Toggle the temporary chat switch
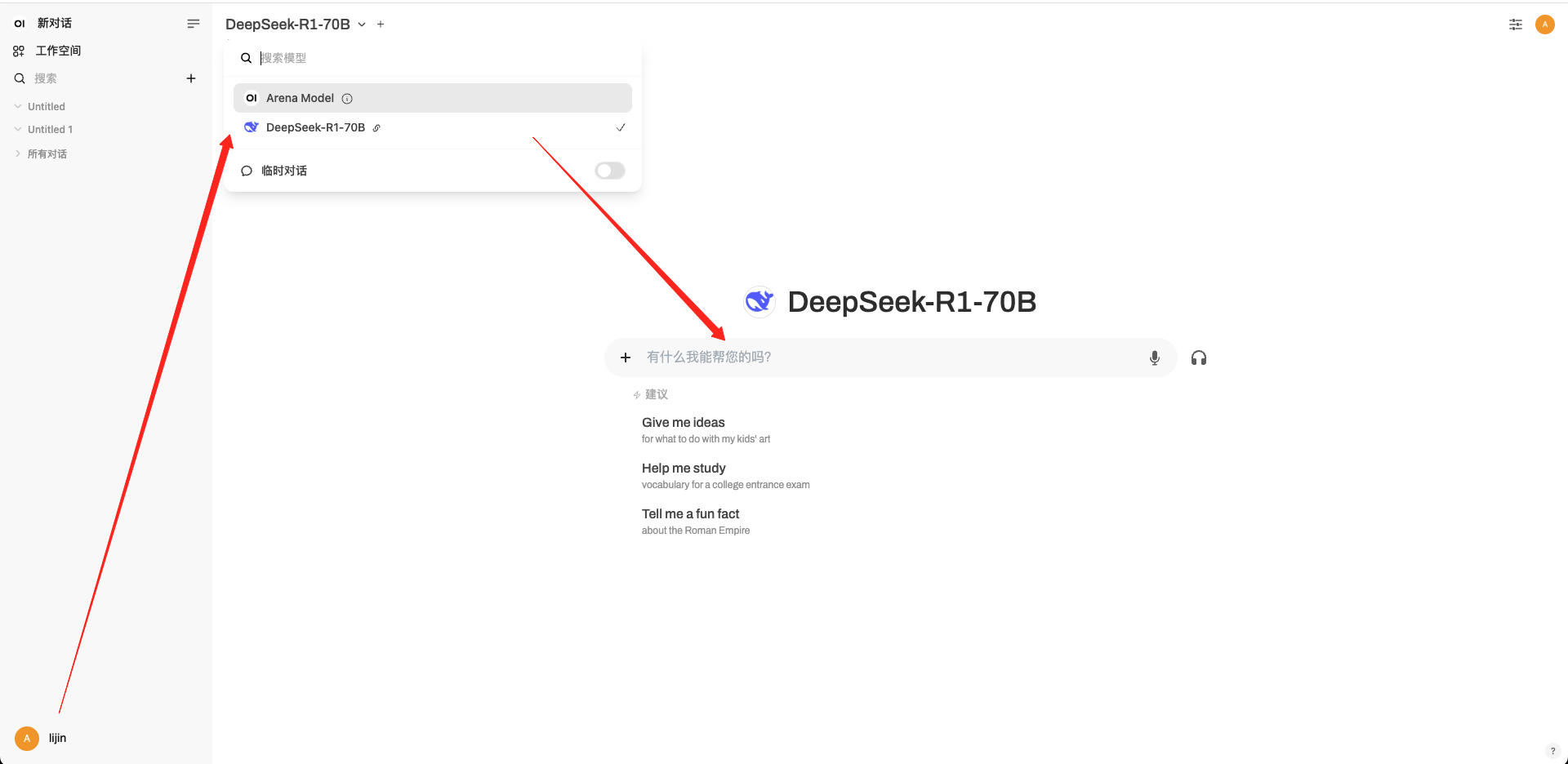The image size is (1568, 764). (x=609, y=171)
